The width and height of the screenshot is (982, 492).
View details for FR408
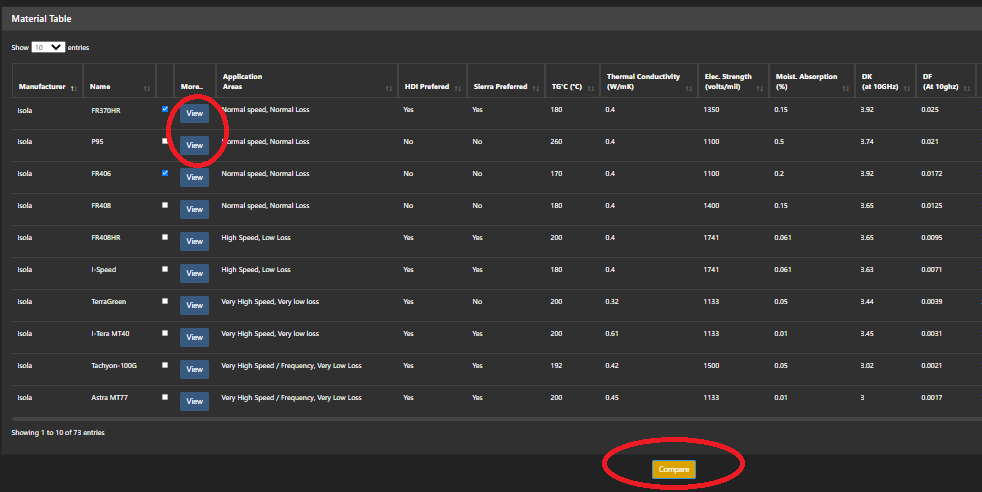pyautogui.click(x=194, y=209)
